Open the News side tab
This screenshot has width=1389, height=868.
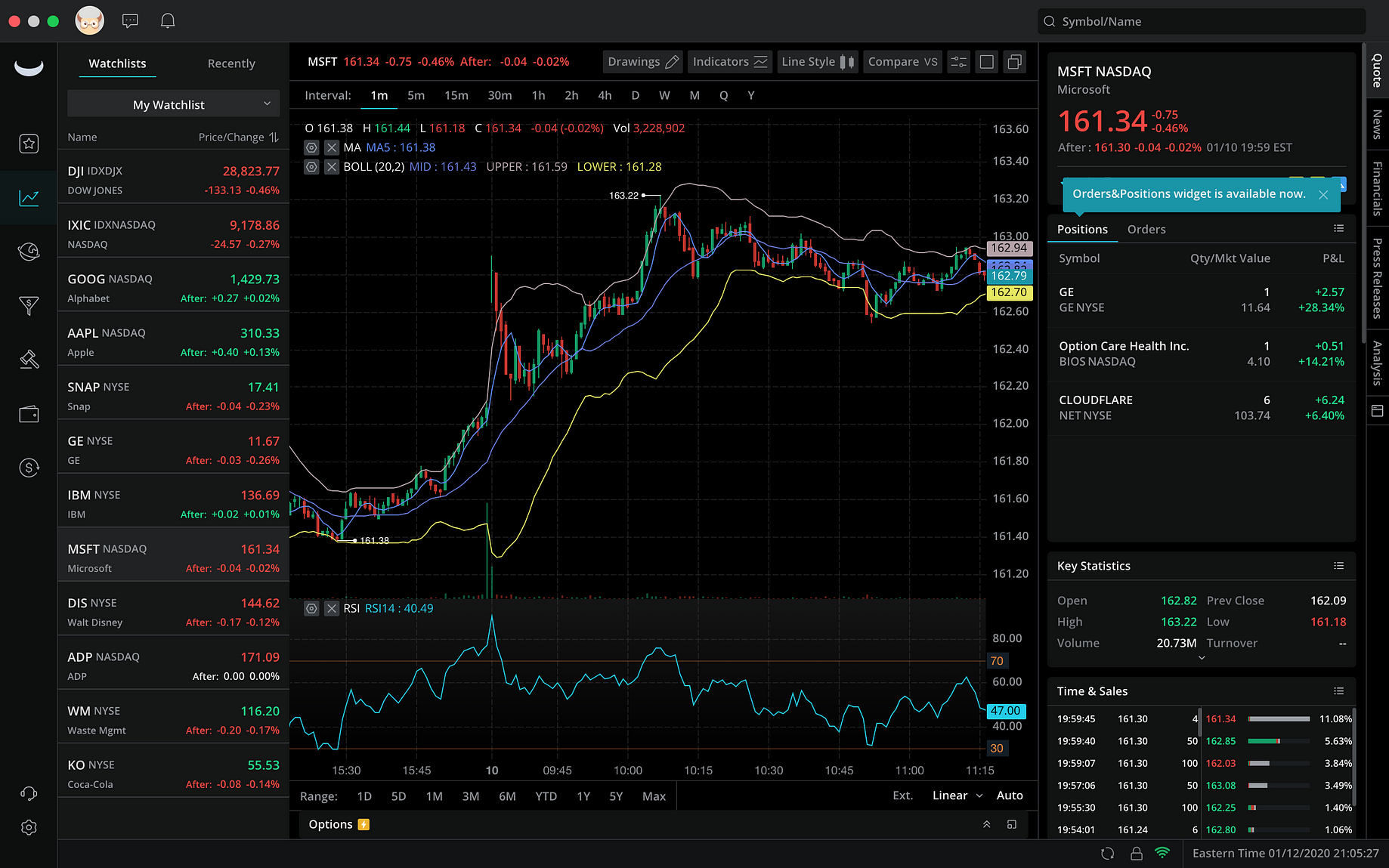(x=1377, y=125)
